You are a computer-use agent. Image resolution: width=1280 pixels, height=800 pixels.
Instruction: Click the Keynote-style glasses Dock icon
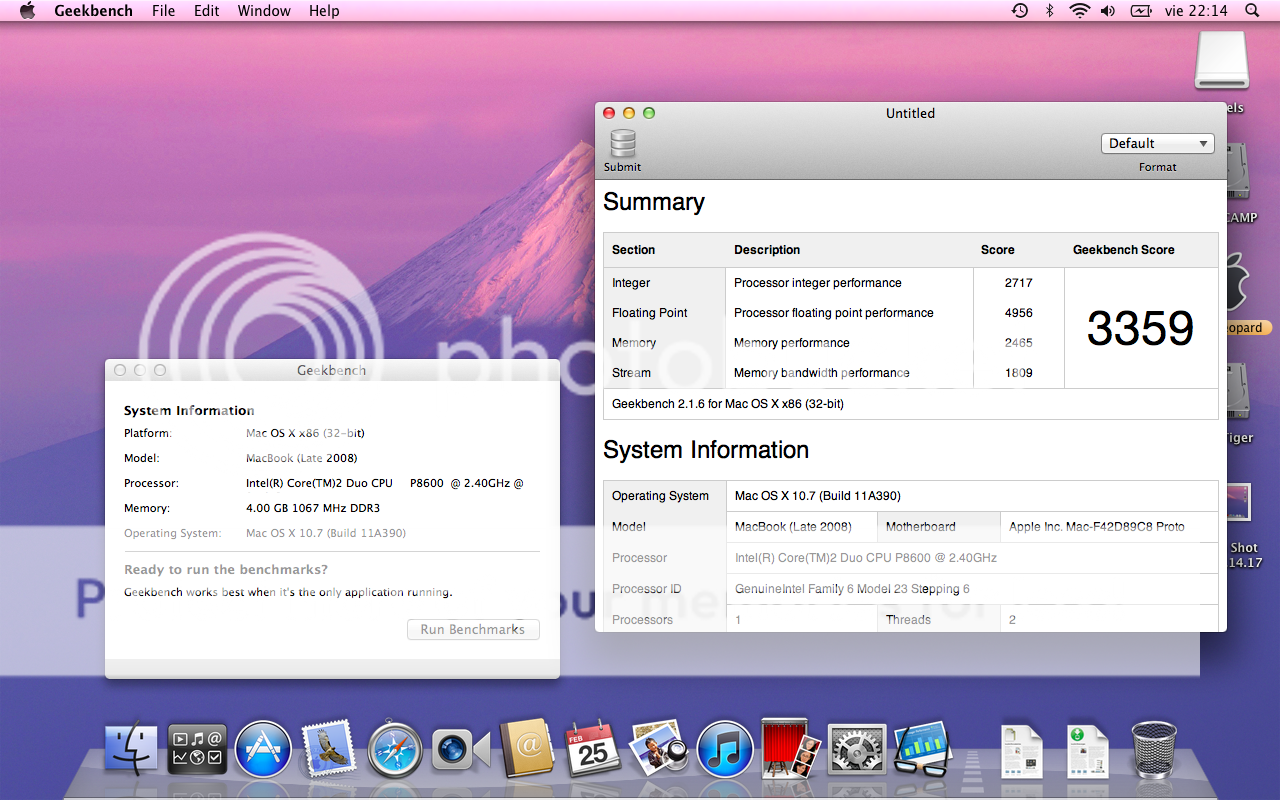pos(921,749)
